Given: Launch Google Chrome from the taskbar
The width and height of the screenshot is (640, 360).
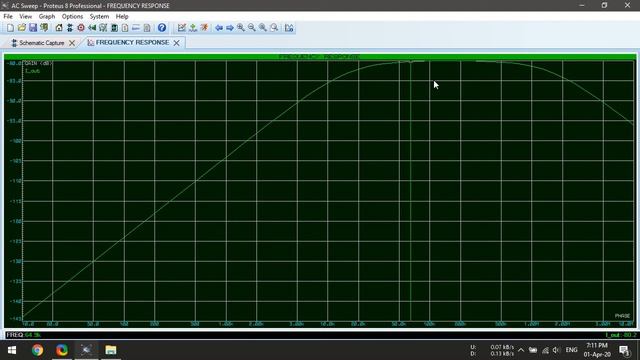Looking at the screenshot, I should click(x=38, y=350).
